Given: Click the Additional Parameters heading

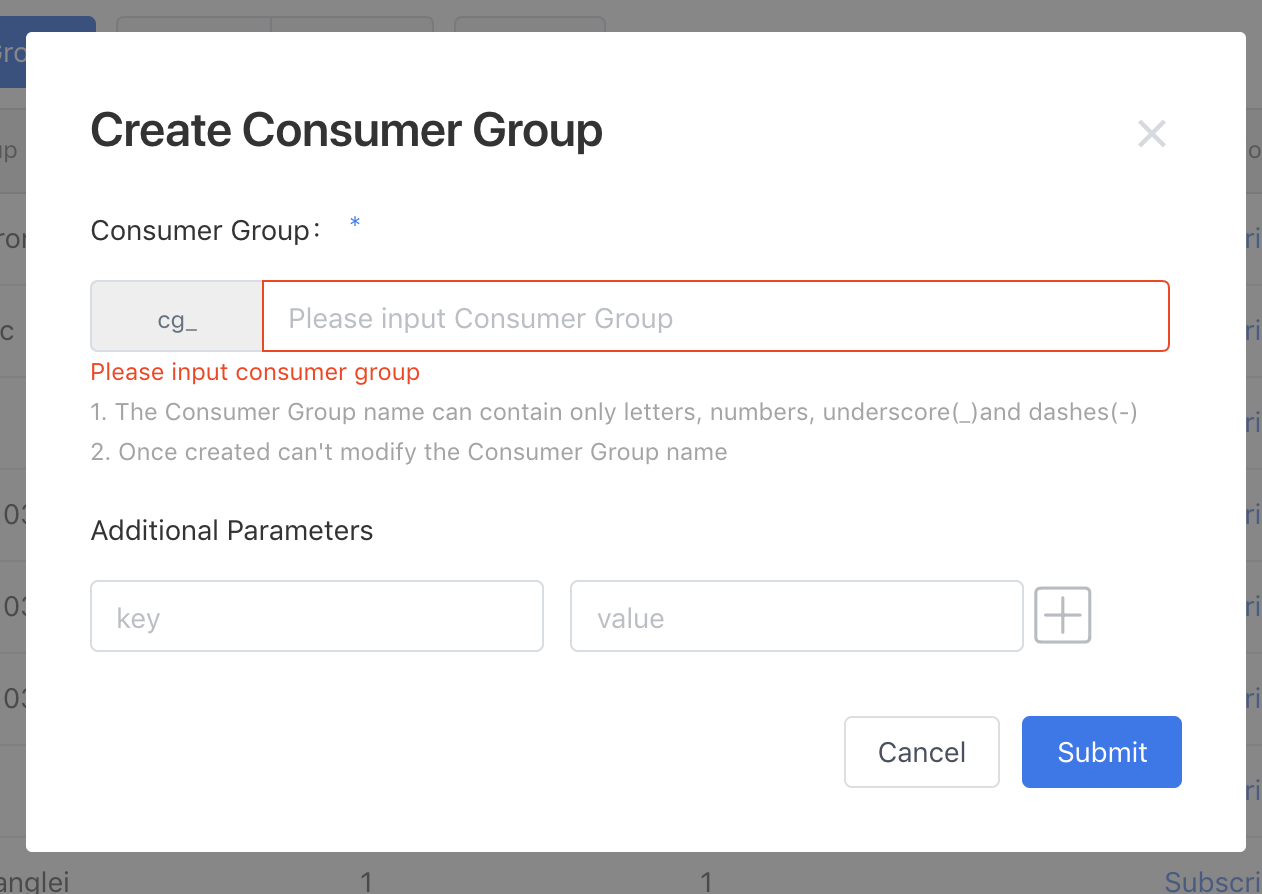Looking at the screenshot, I should coord(232,530).
